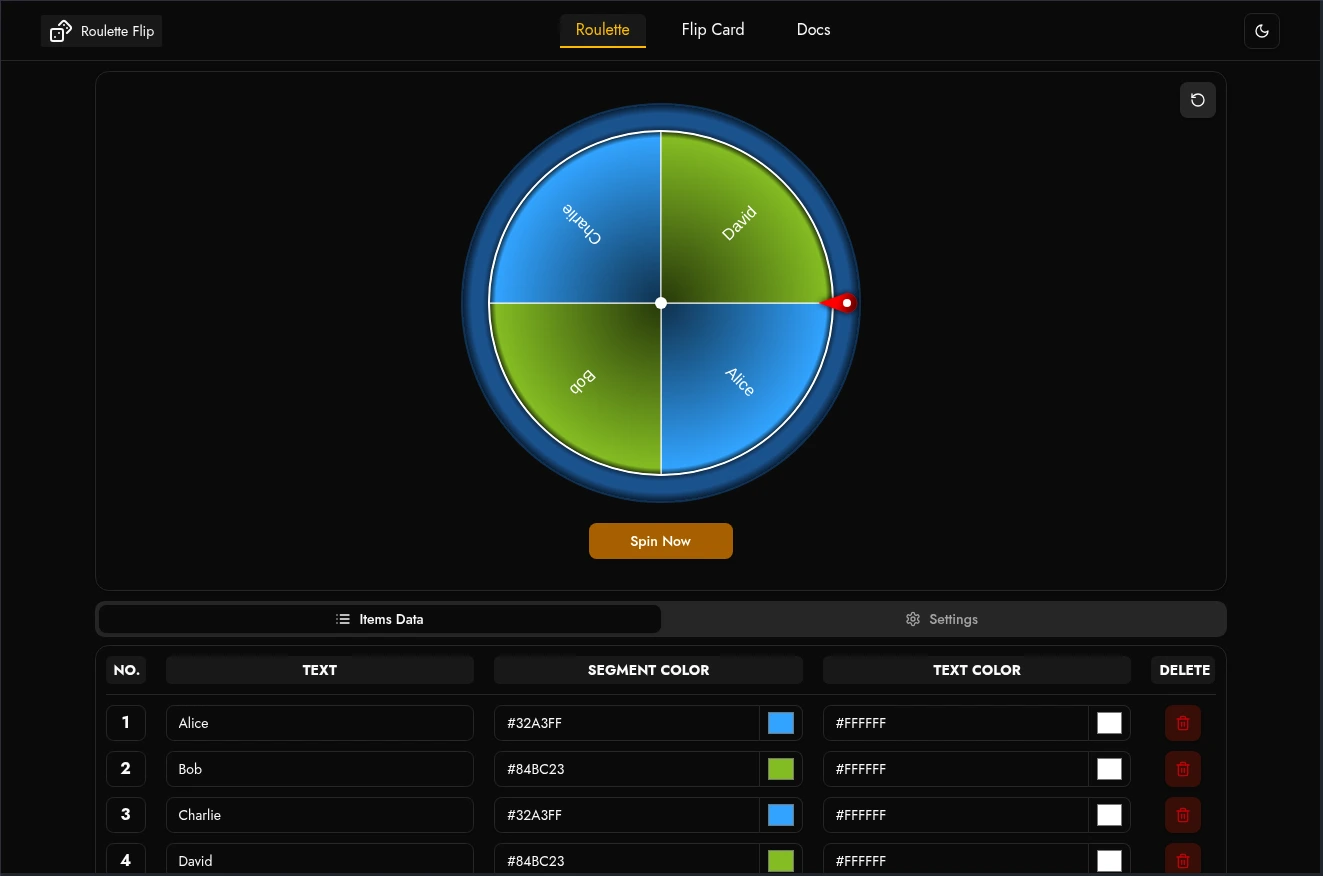Click the Bob segment on the wheel
The height and width of the screenshot is (876, 1323).
584,380
